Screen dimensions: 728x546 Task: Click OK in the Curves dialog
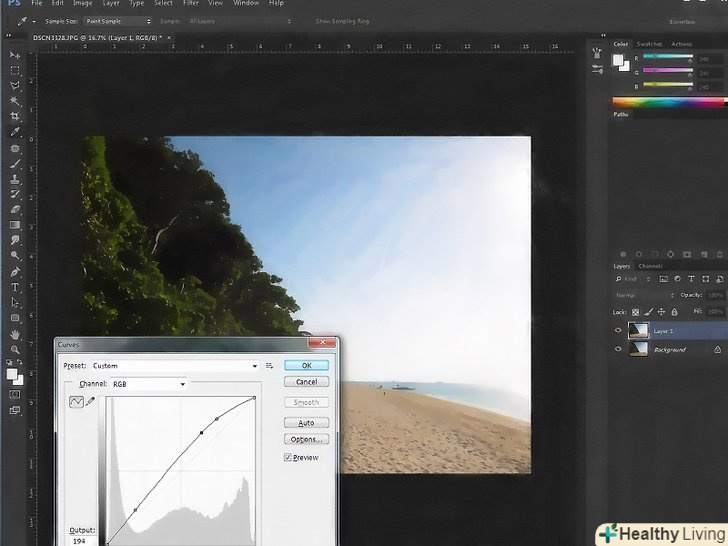(x=306, y=365)
